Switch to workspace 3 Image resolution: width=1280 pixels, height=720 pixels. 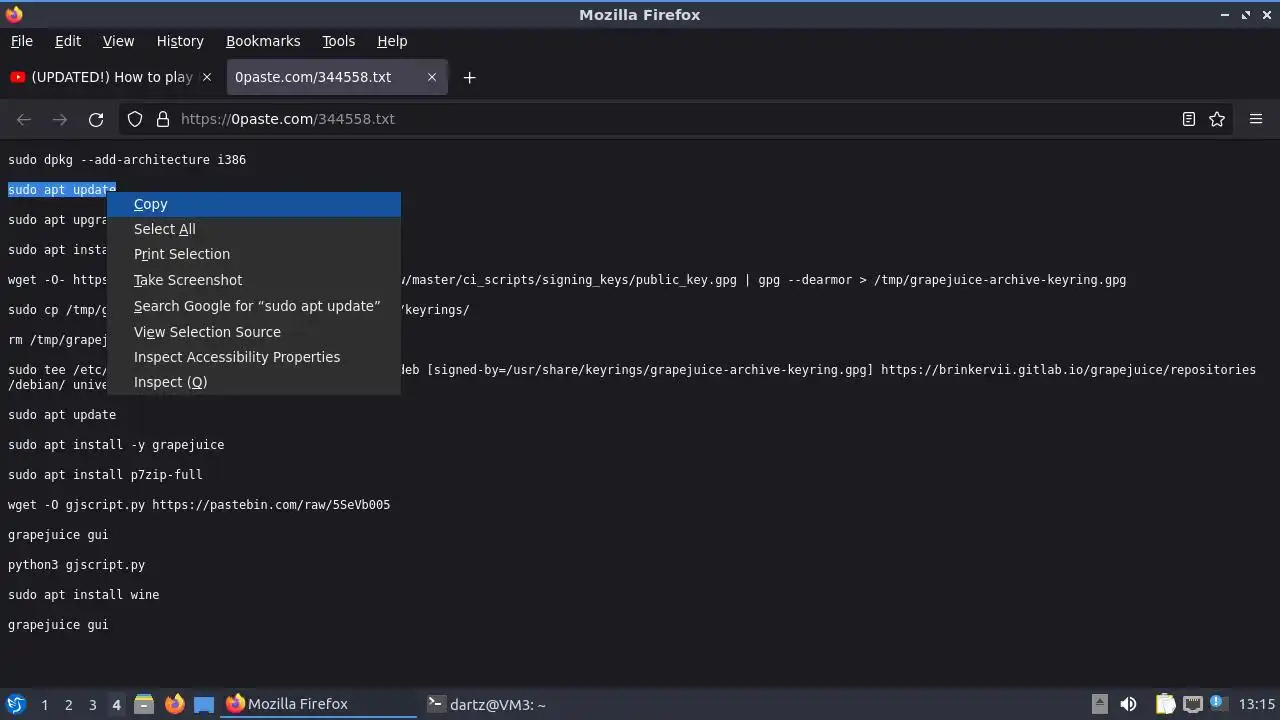pos(92,705)
